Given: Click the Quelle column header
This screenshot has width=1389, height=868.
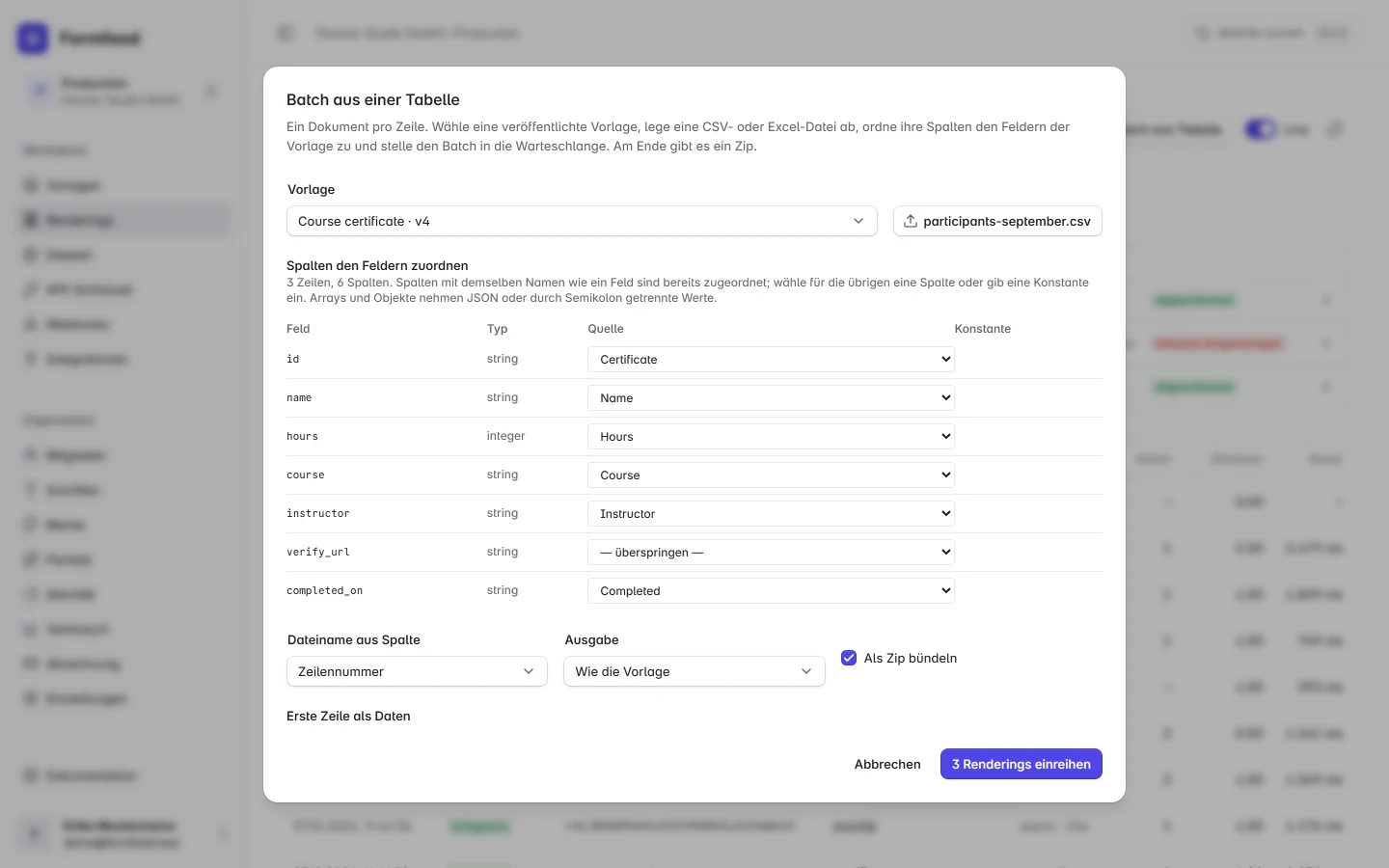Looking at the screenshot, I should (x=606, y=329).
